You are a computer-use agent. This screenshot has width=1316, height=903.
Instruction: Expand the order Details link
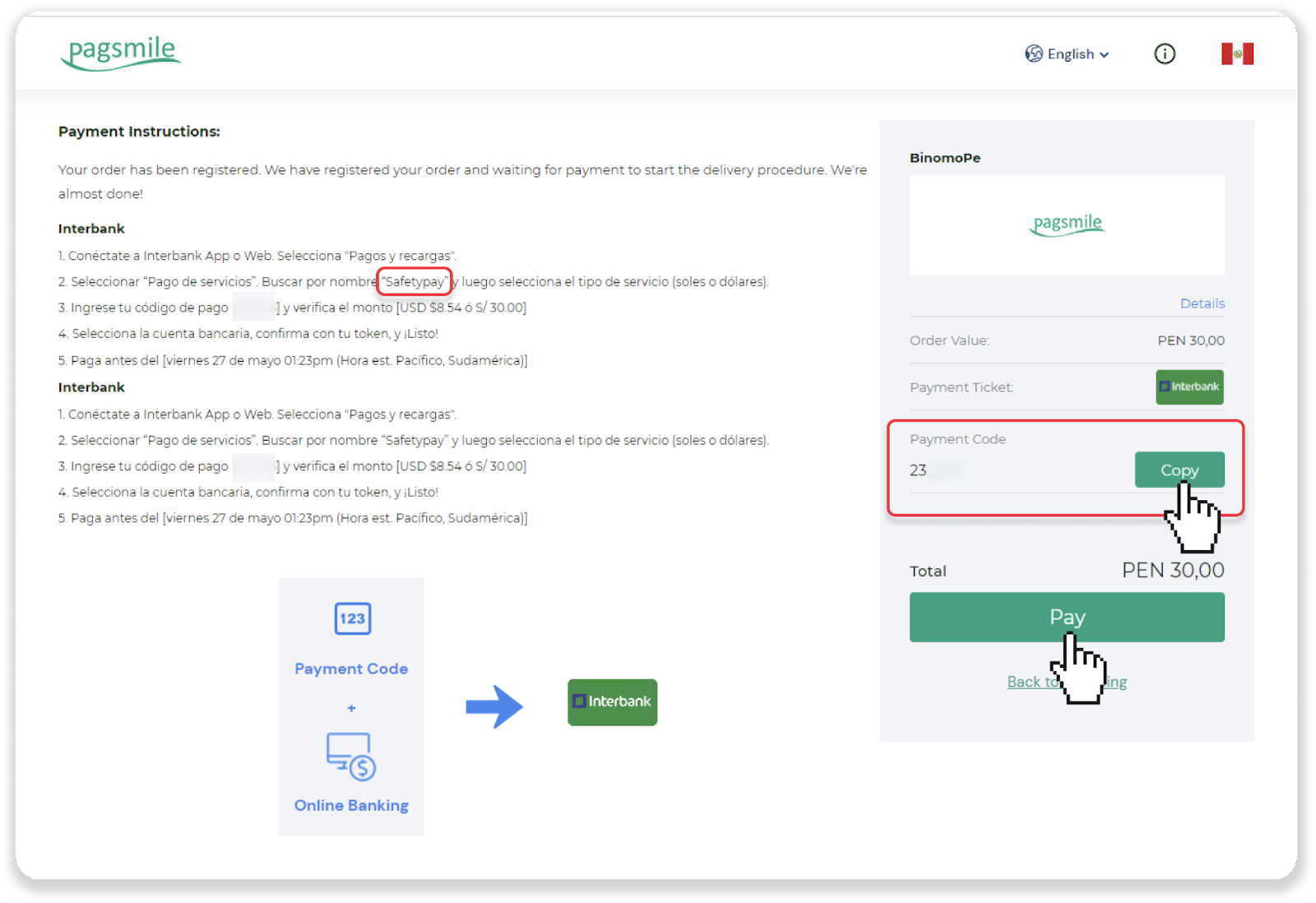point(1202,303)
